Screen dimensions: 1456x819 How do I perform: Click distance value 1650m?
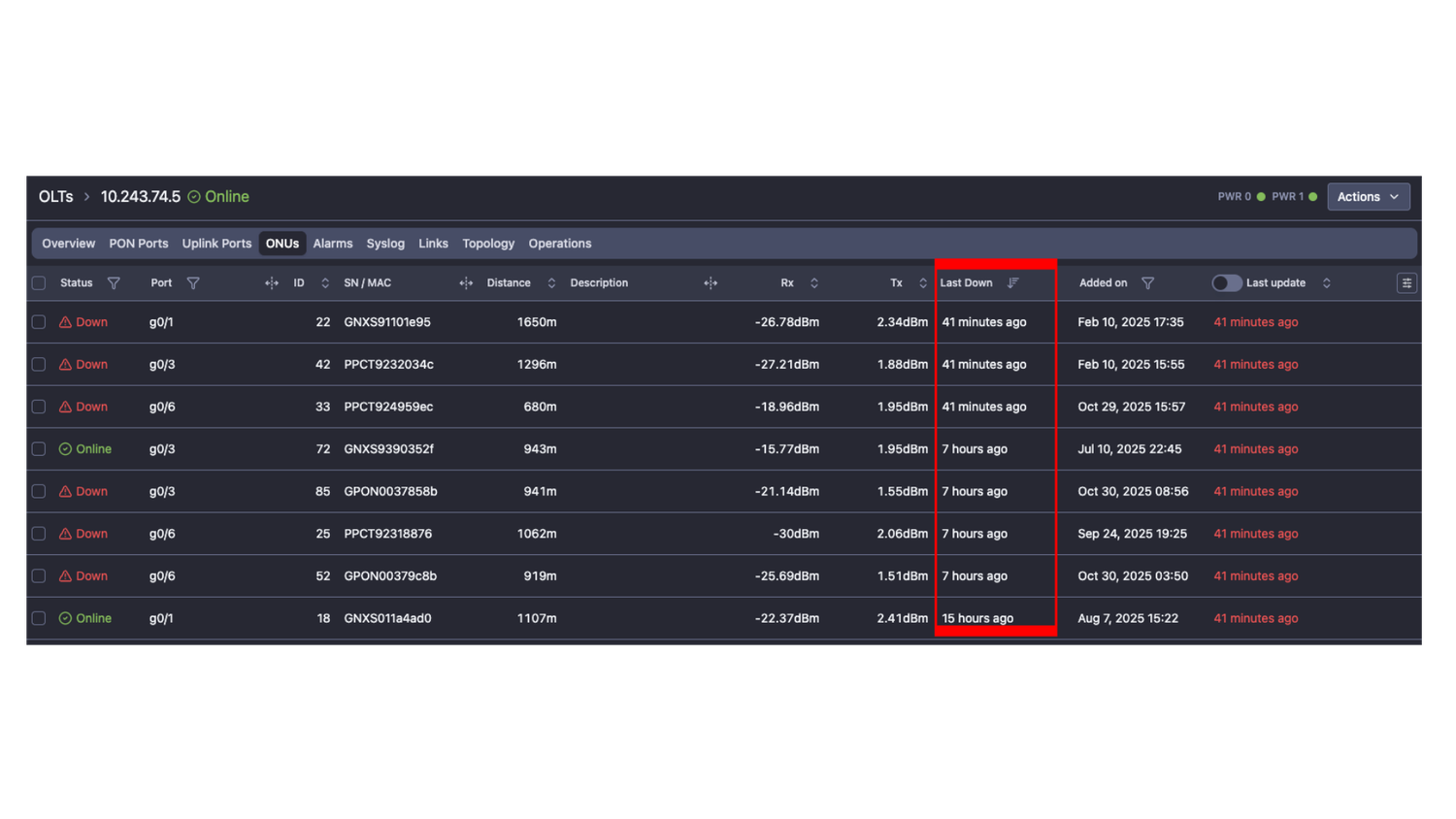point(537,322)
